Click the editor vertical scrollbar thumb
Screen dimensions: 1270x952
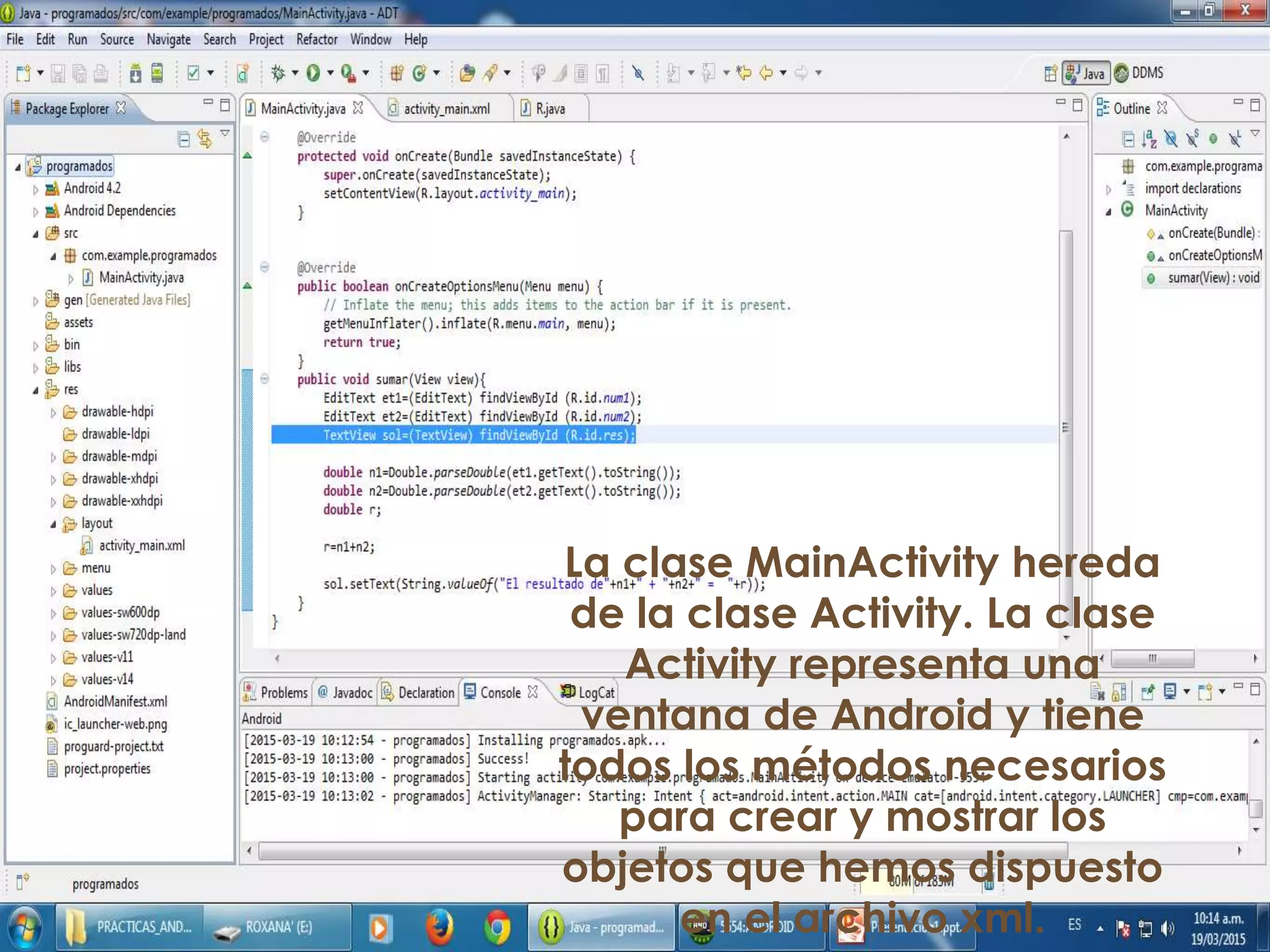tap(1066, 428)
